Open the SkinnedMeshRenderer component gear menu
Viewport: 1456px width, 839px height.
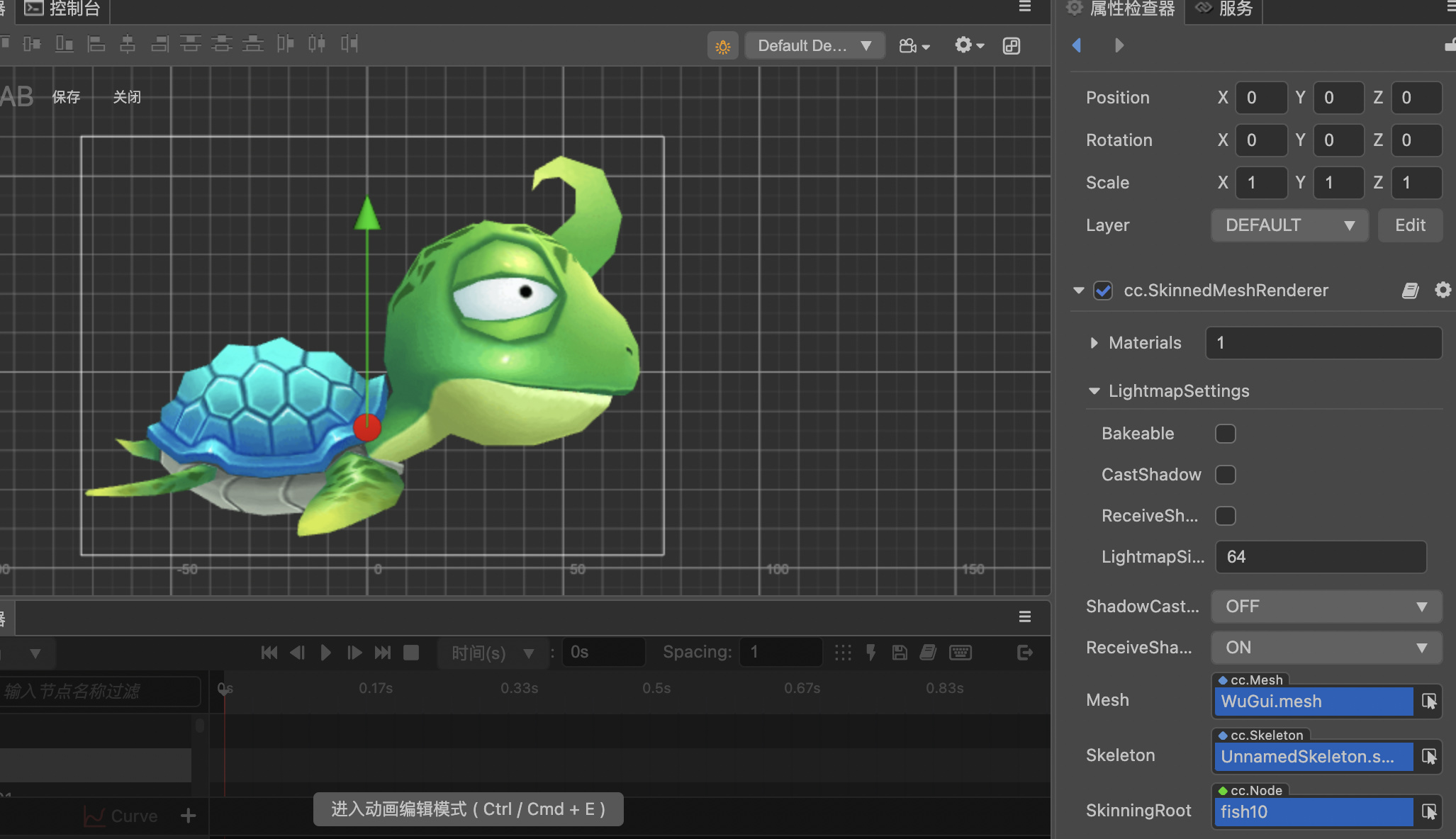[1443, 290]
